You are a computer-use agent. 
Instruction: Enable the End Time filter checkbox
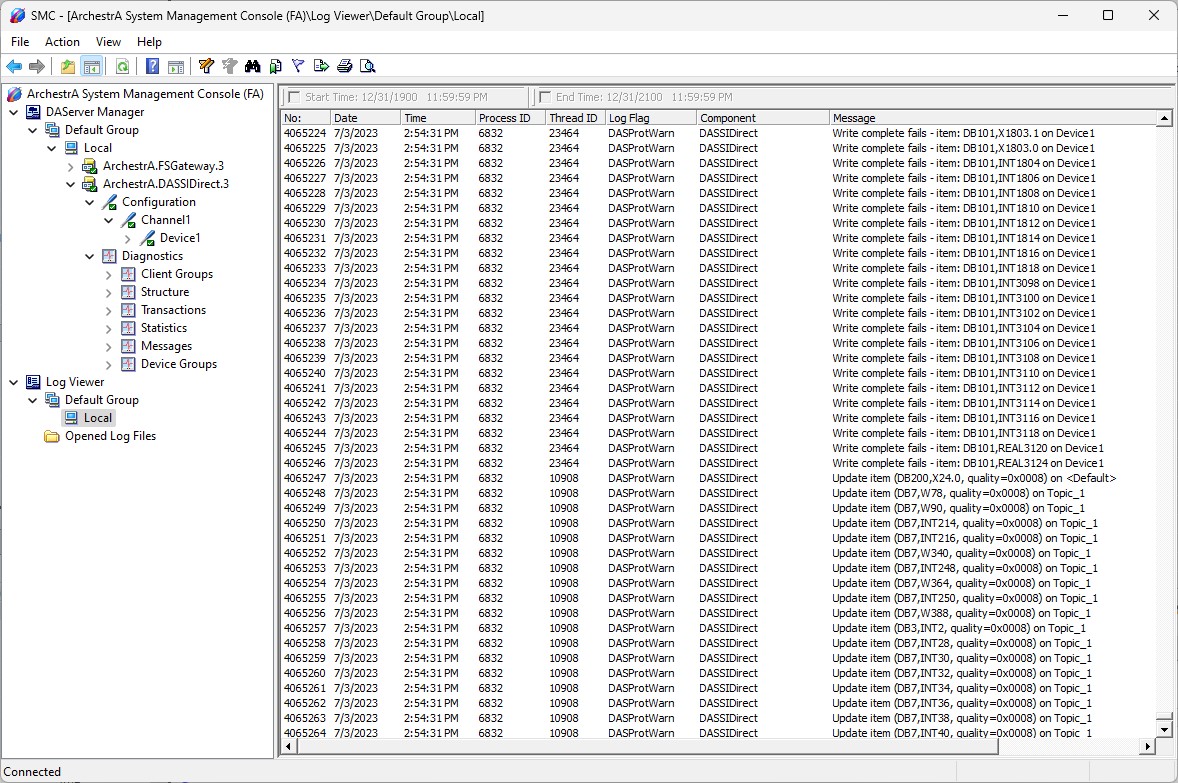(x=545, y=97)
